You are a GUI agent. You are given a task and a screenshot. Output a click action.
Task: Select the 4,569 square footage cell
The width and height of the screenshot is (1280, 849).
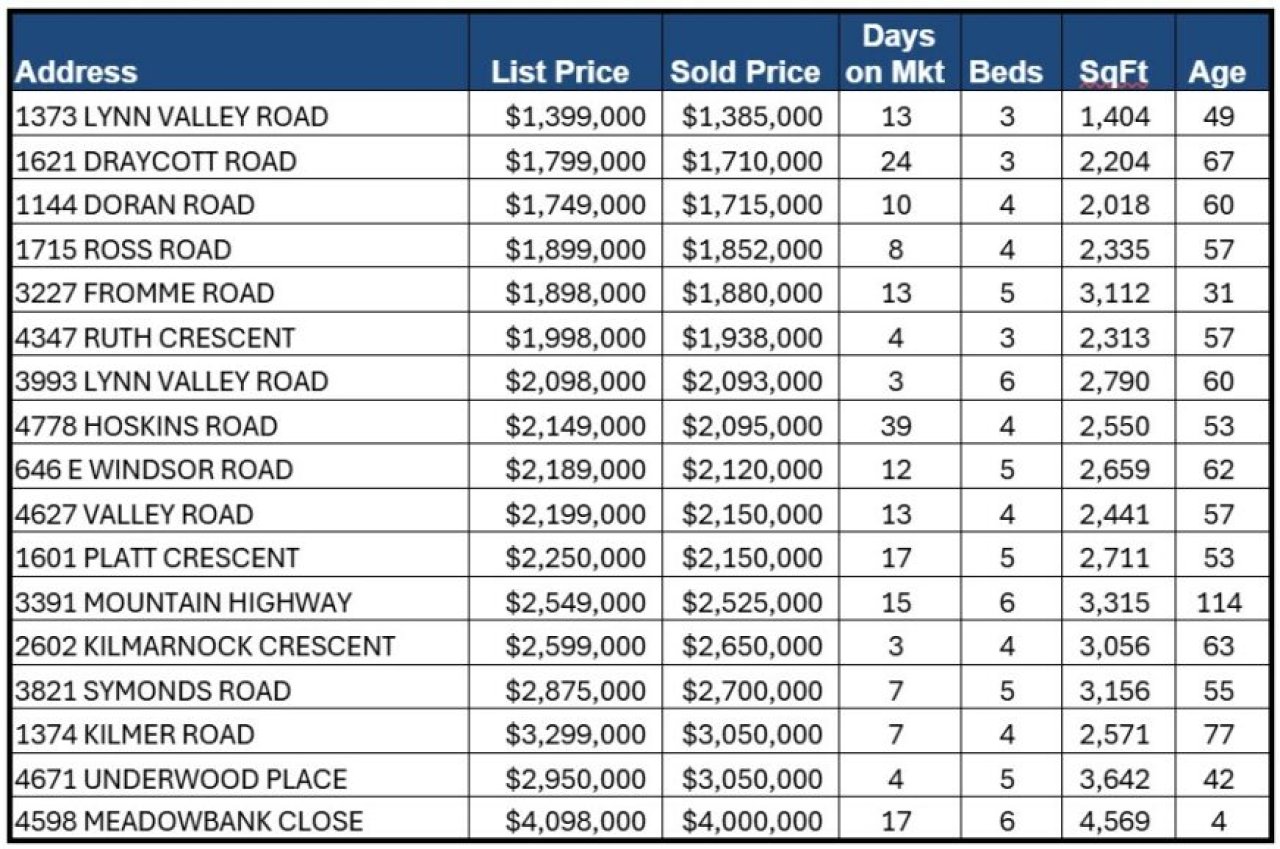pyautogui.click(x=1114, y=822)
